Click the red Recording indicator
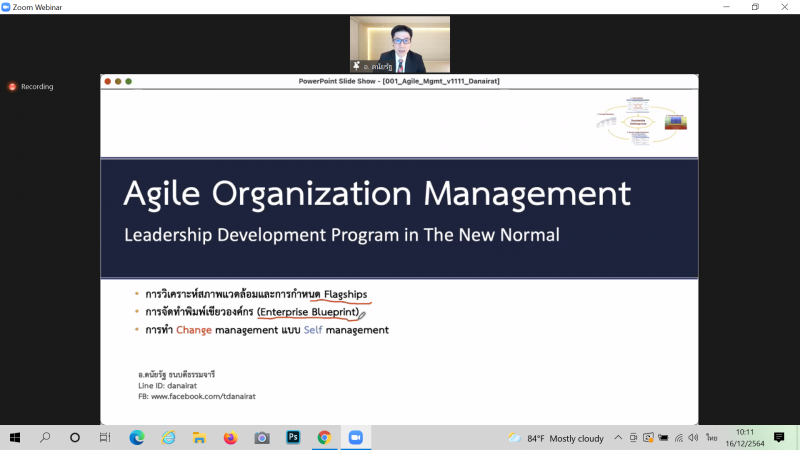Screen dimensions: 800x450 coord(31,87)
